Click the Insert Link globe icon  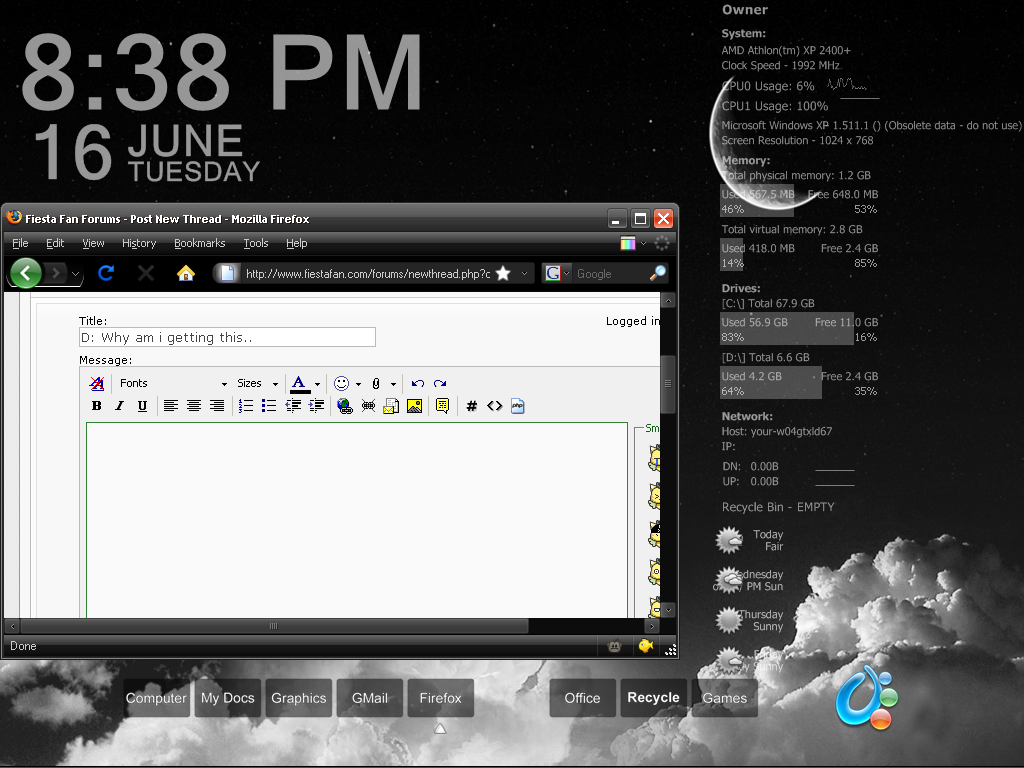point(345,406)
